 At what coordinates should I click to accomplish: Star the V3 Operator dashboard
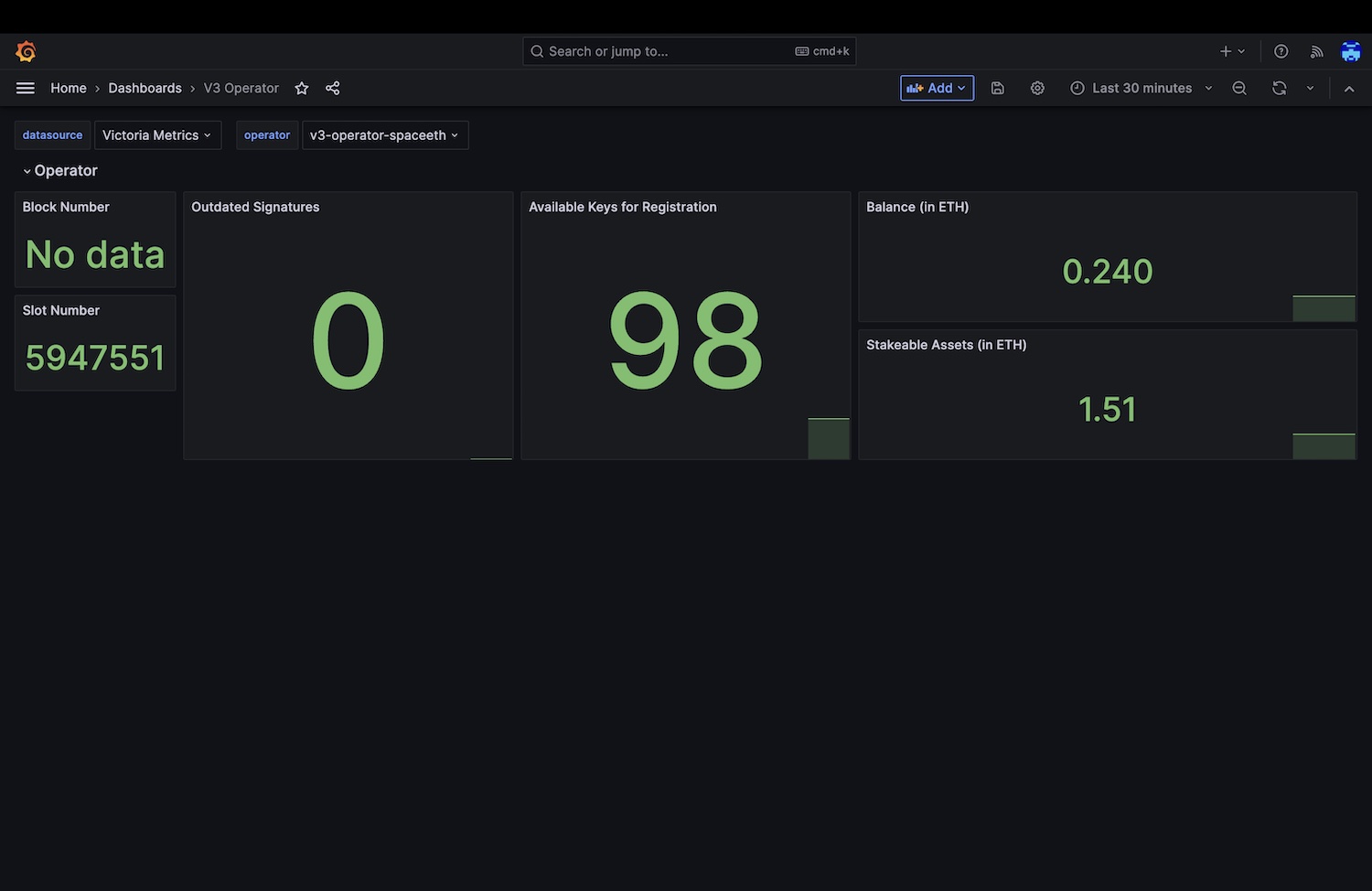point(302,88)
